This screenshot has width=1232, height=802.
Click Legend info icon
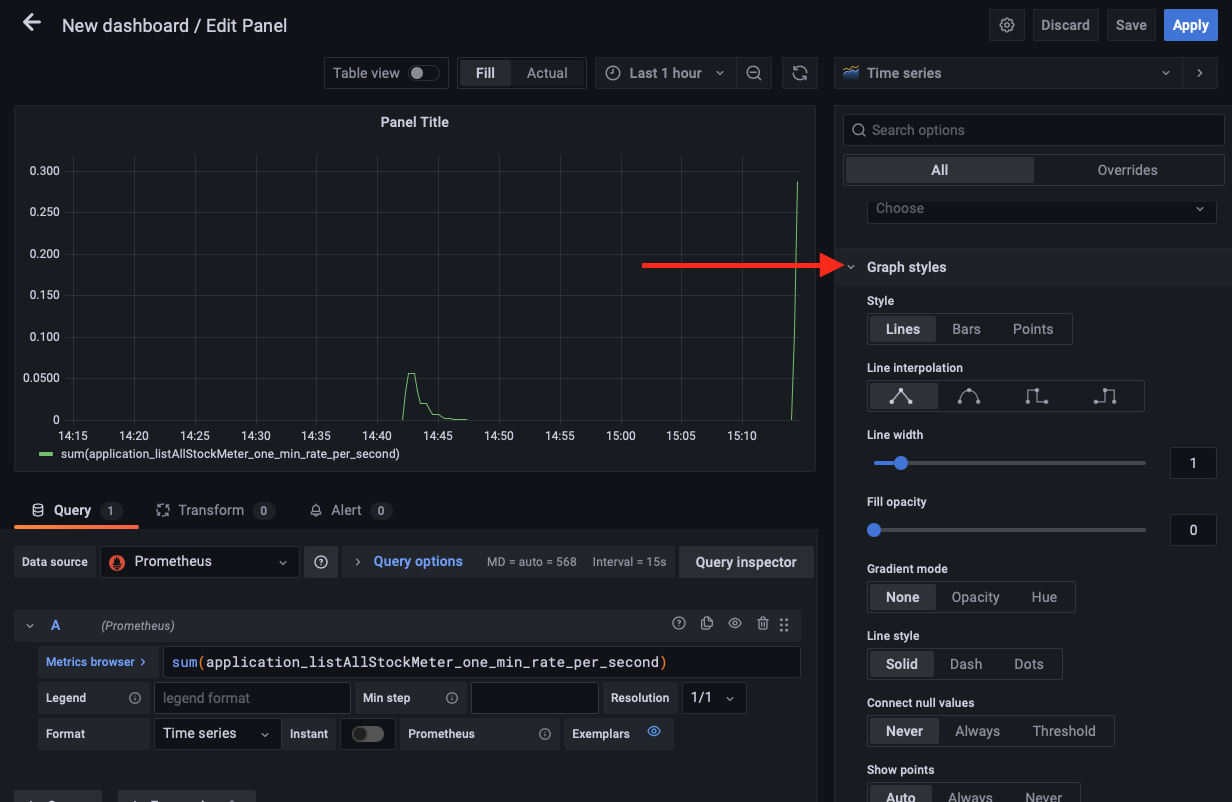(135, 698)
